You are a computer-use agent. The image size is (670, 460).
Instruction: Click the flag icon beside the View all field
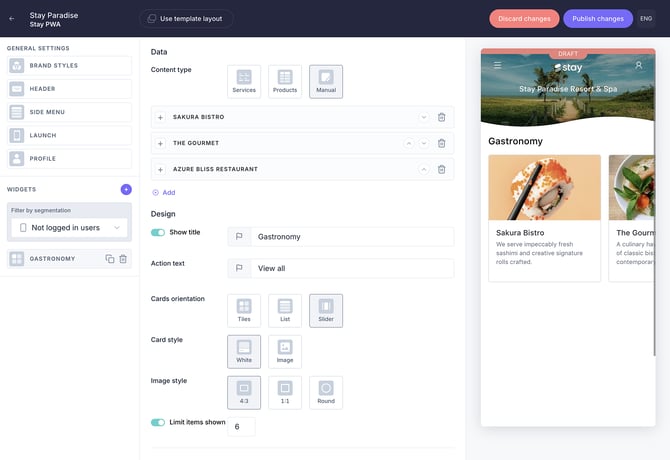(239, 268)
